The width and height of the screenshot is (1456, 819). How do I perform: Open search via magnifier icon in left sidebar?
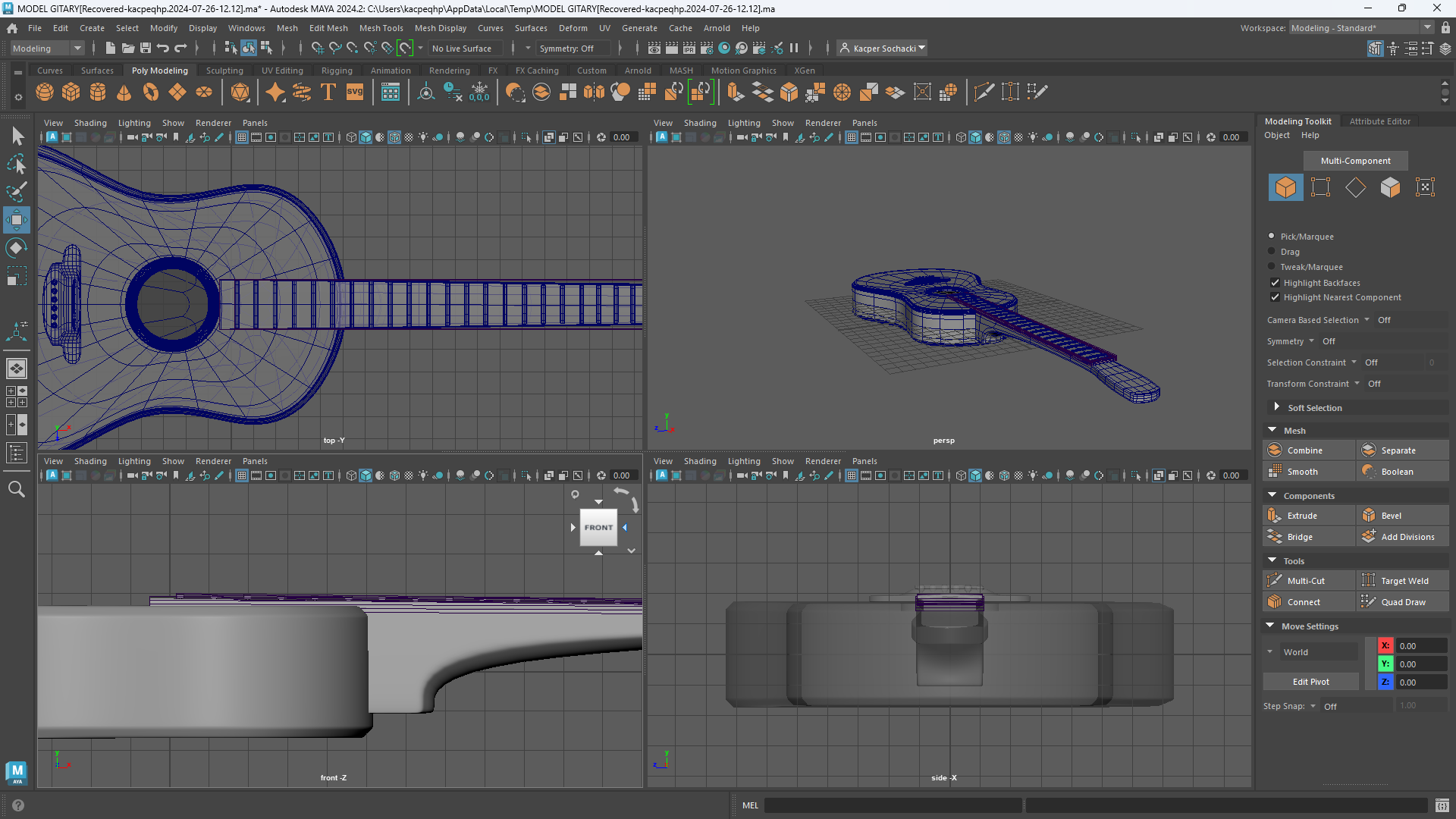point(17,489)
